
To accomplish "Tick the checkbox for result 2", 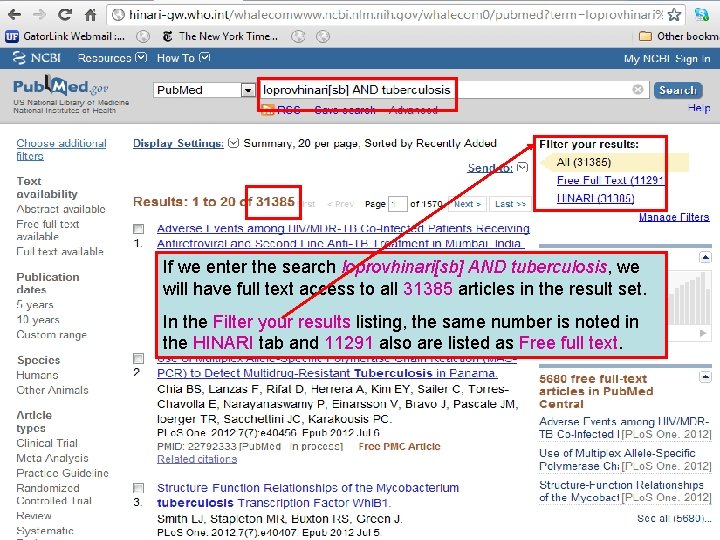I will 138,358.
